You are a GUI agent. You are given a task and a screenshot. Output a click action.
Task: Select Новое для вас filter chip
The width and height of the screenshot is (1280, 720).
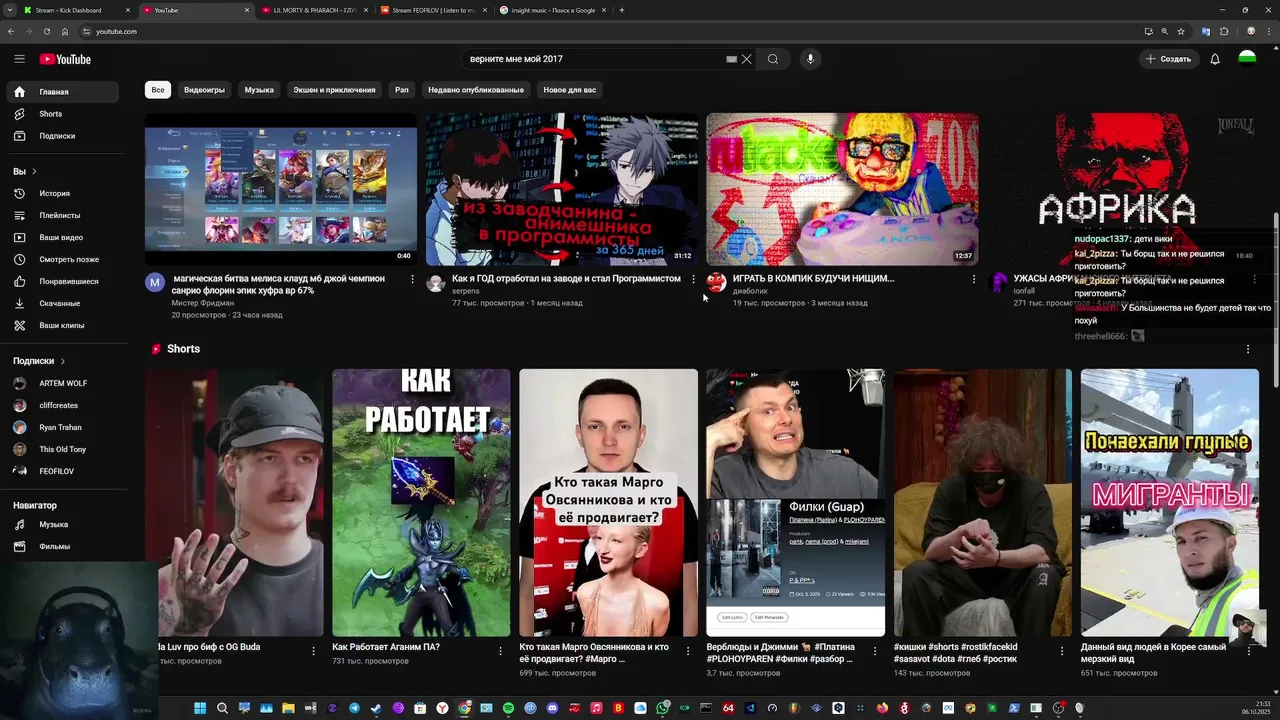coord(570,90)
